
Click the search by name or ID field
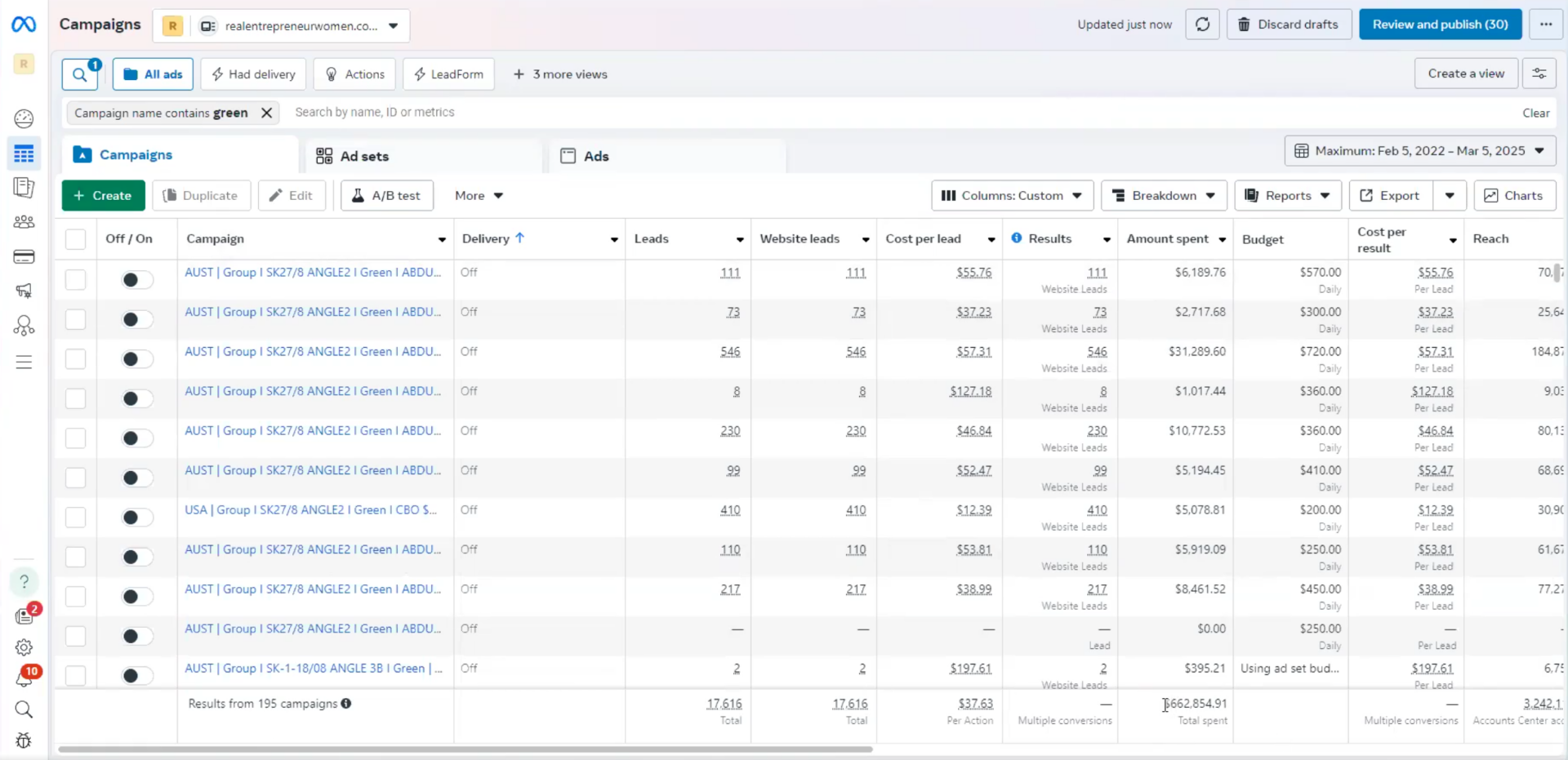point(898,113)
